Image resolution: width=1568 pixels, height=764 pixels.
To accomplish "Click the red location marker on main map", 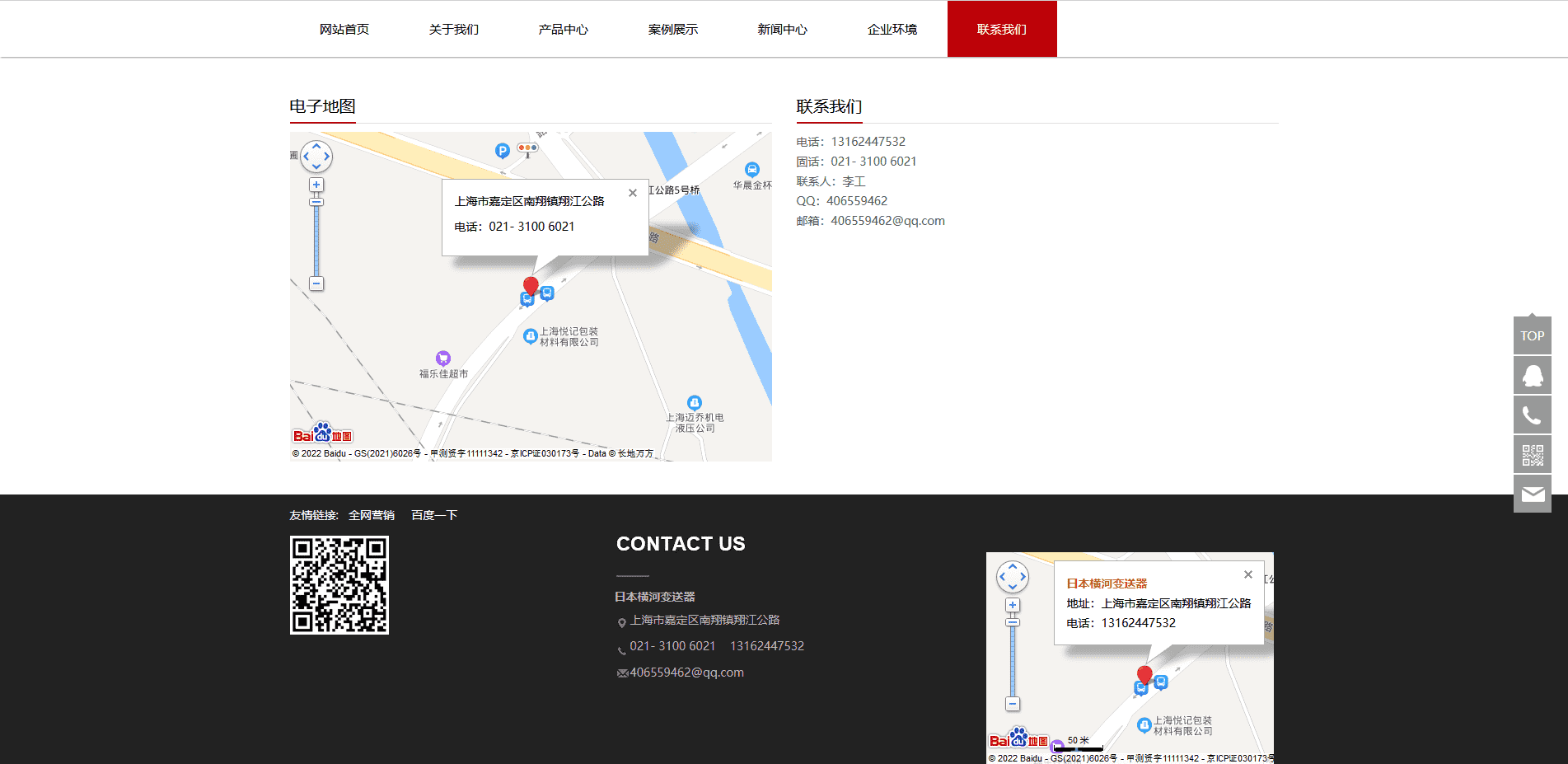I will (531, 285).
